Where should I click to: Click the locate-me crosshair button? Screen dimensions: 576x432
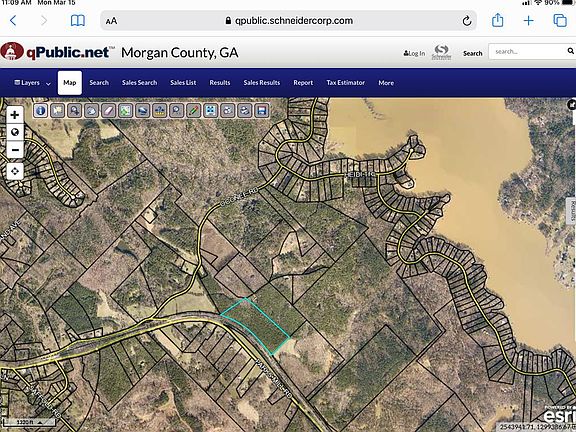tap(15, 171)
